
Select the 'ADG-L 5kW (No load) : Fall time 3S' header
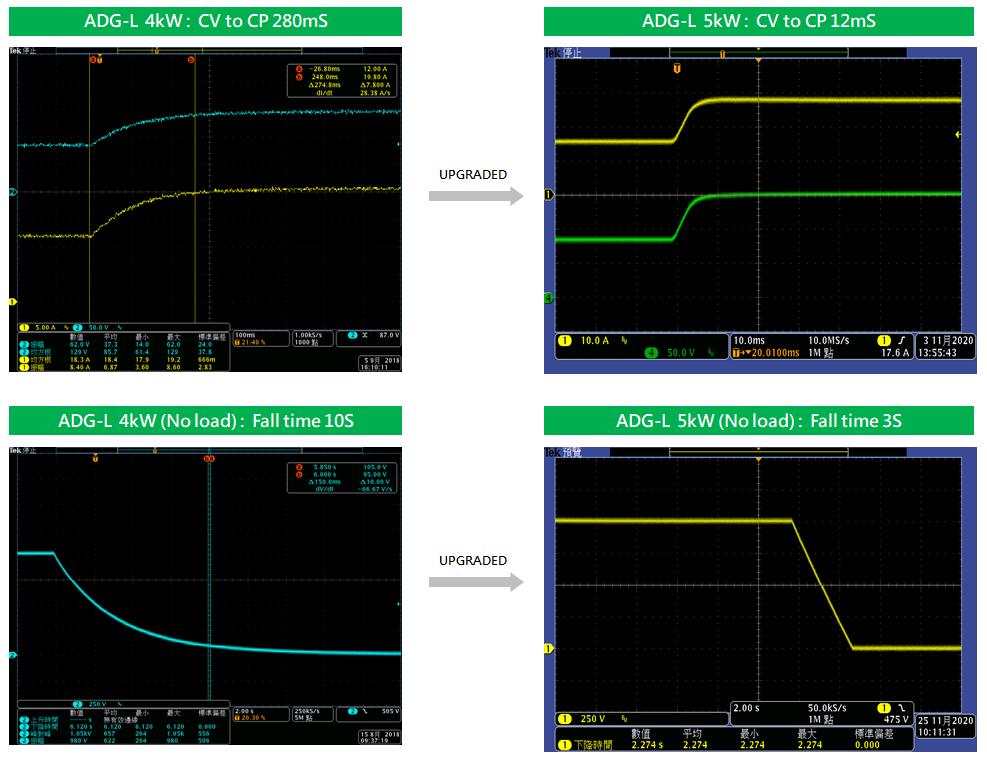758,420
